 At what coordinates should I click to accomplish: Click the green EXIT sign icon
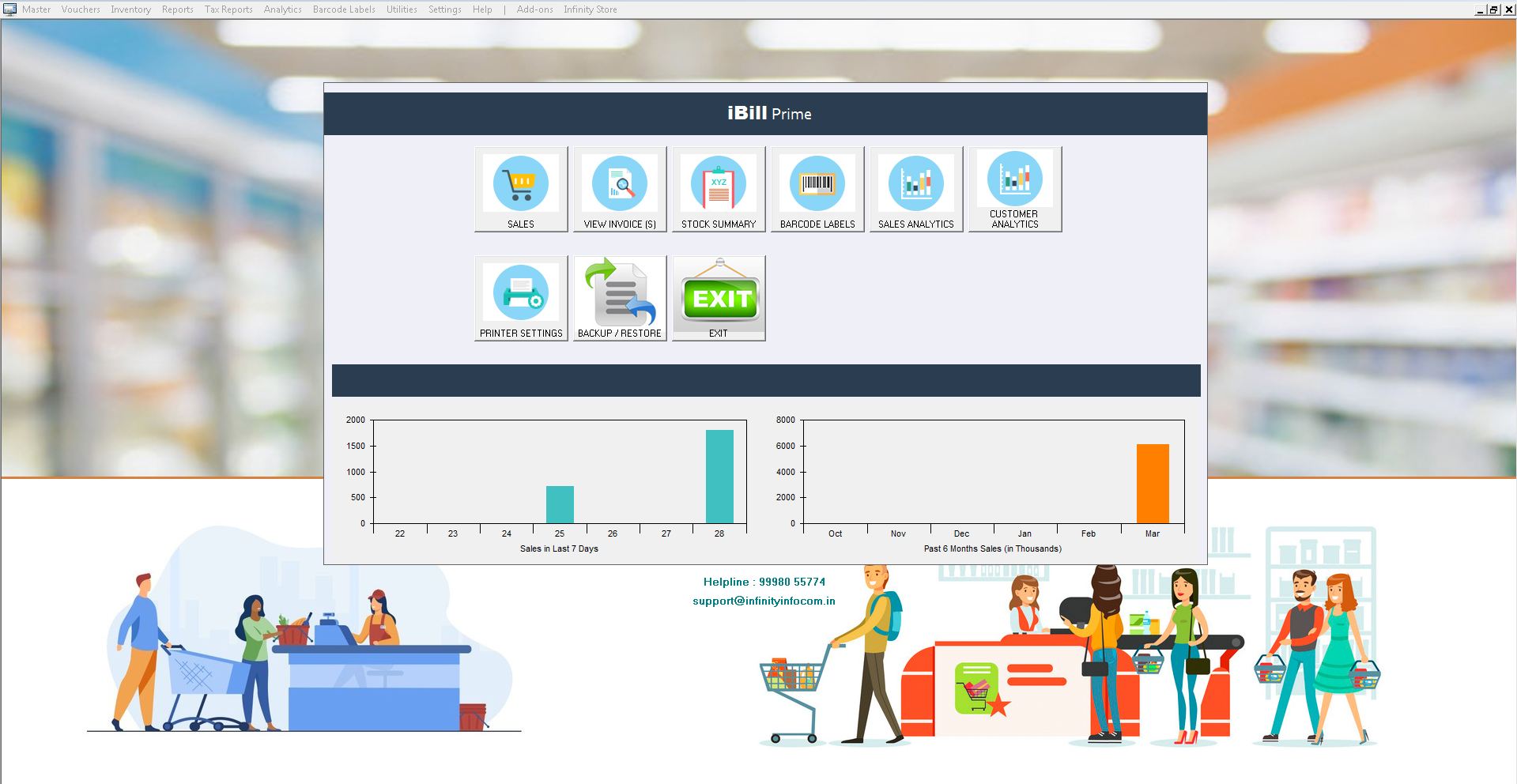[x=719, y=298]
